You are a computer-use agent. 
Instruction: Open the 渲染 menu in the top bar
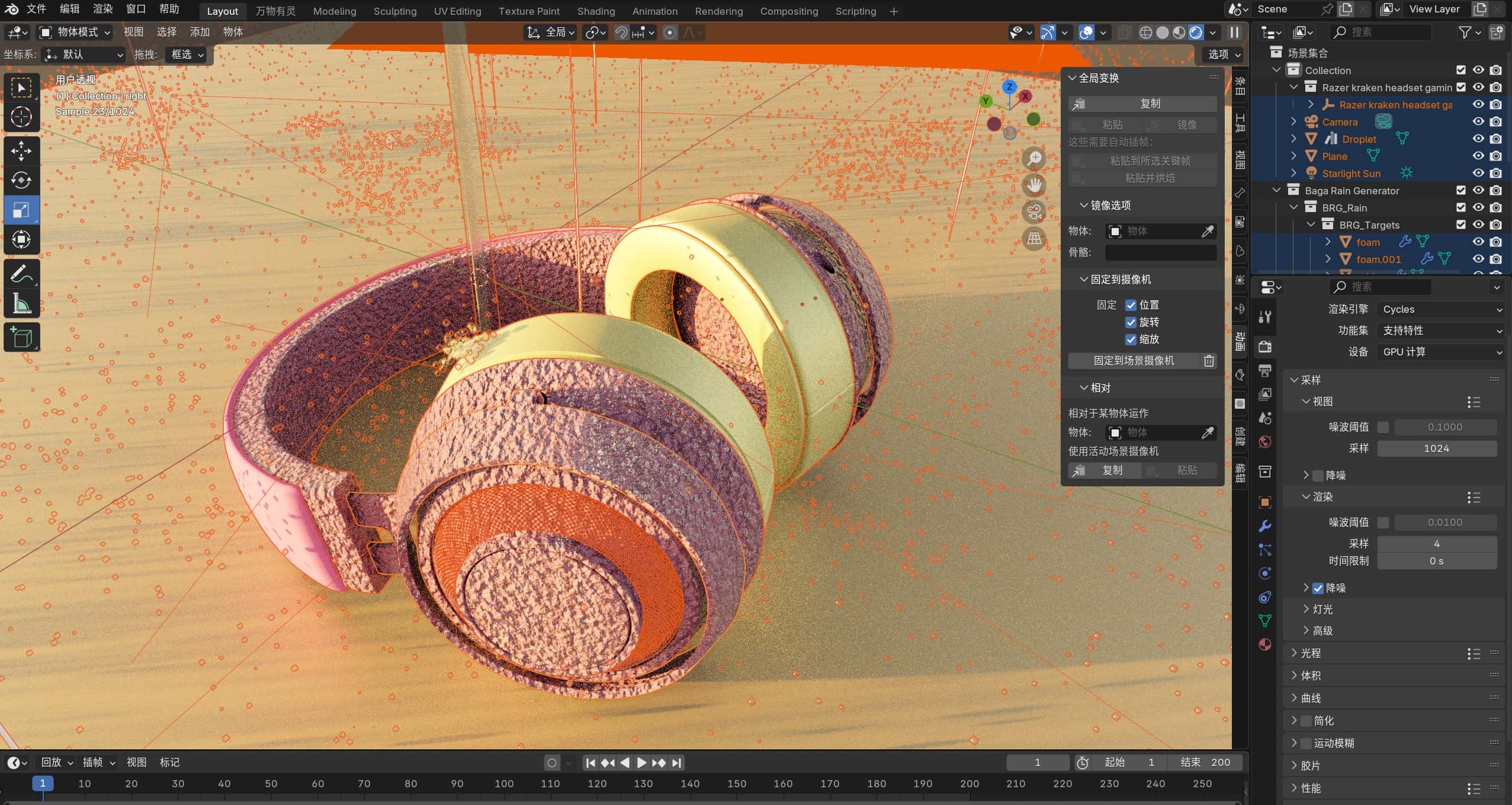[102, 9]
